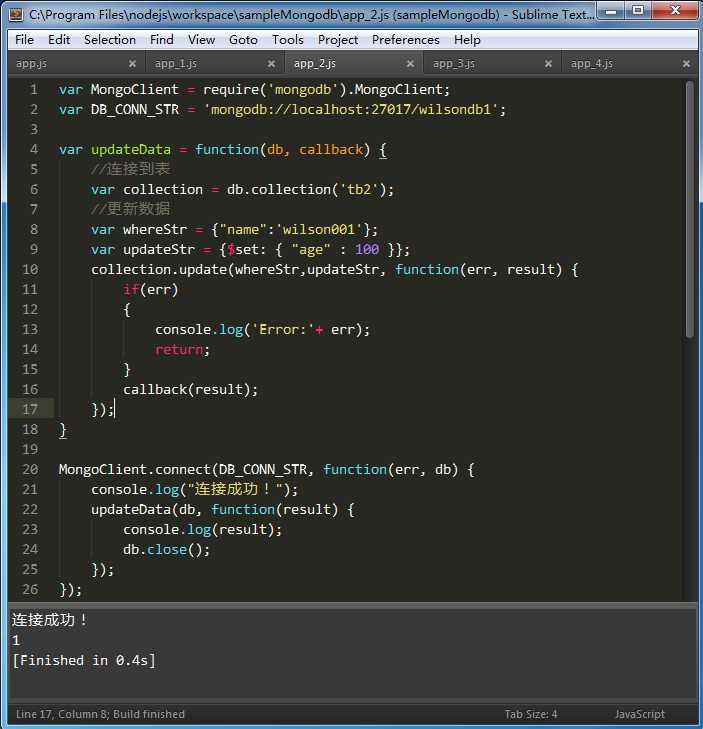Select the app_2.js tab
Viewport: 703px width, 729px height.
pyautogui.click(x=315, y=64)
